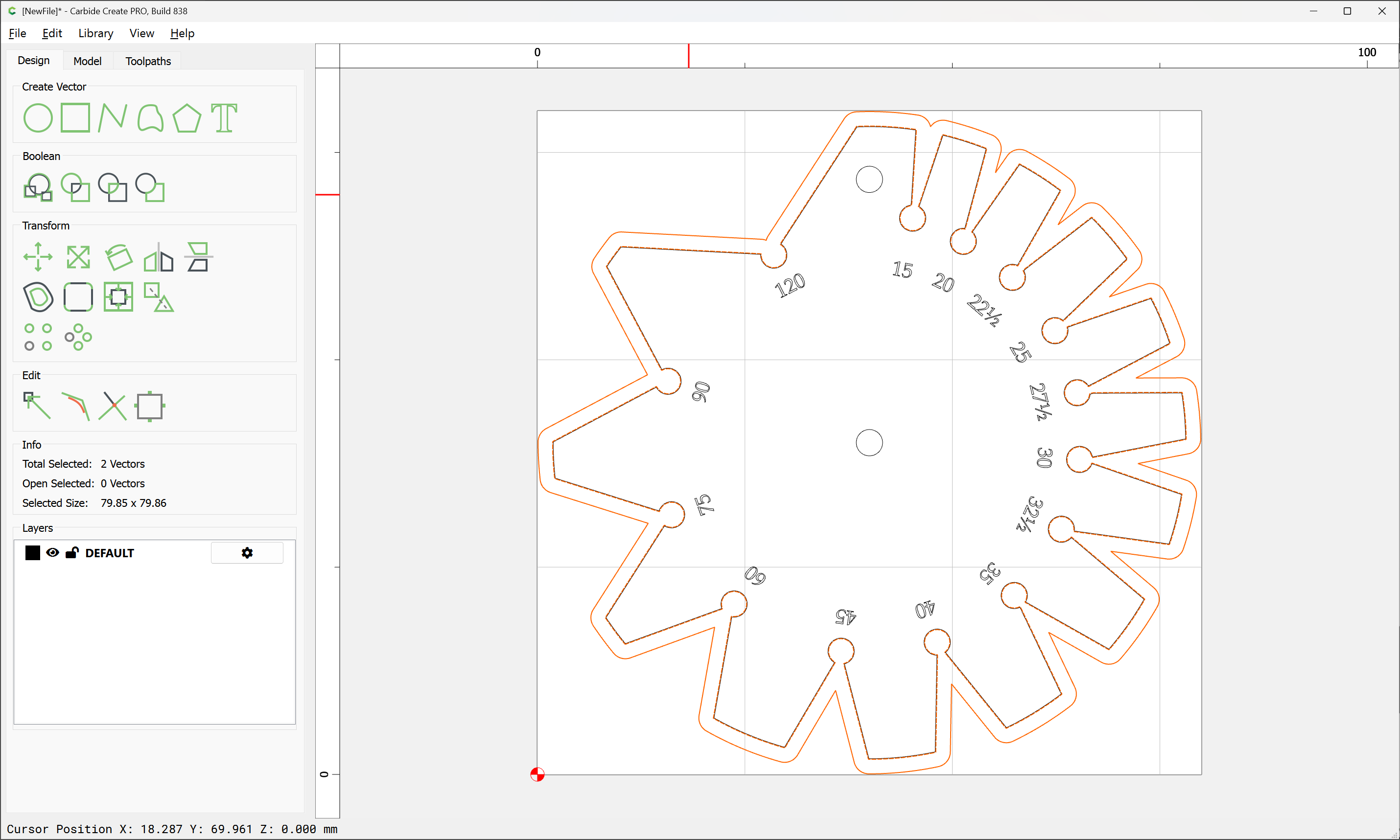Select the Polyline vector tool
This screenshot has width=1400, height=840.
(x=112, y=118)
